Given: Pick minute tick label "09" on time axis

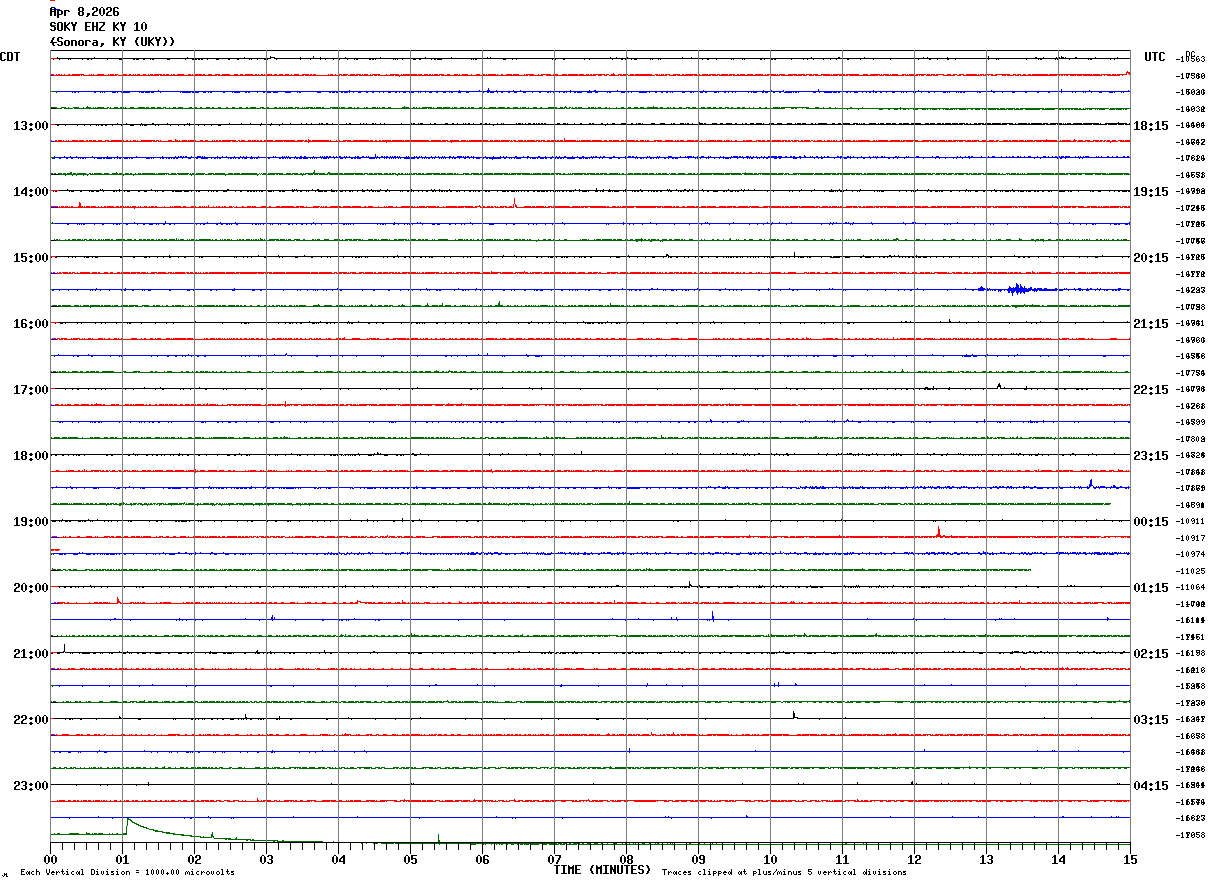Looking at the screenshot, I should [x=699, y=859].
